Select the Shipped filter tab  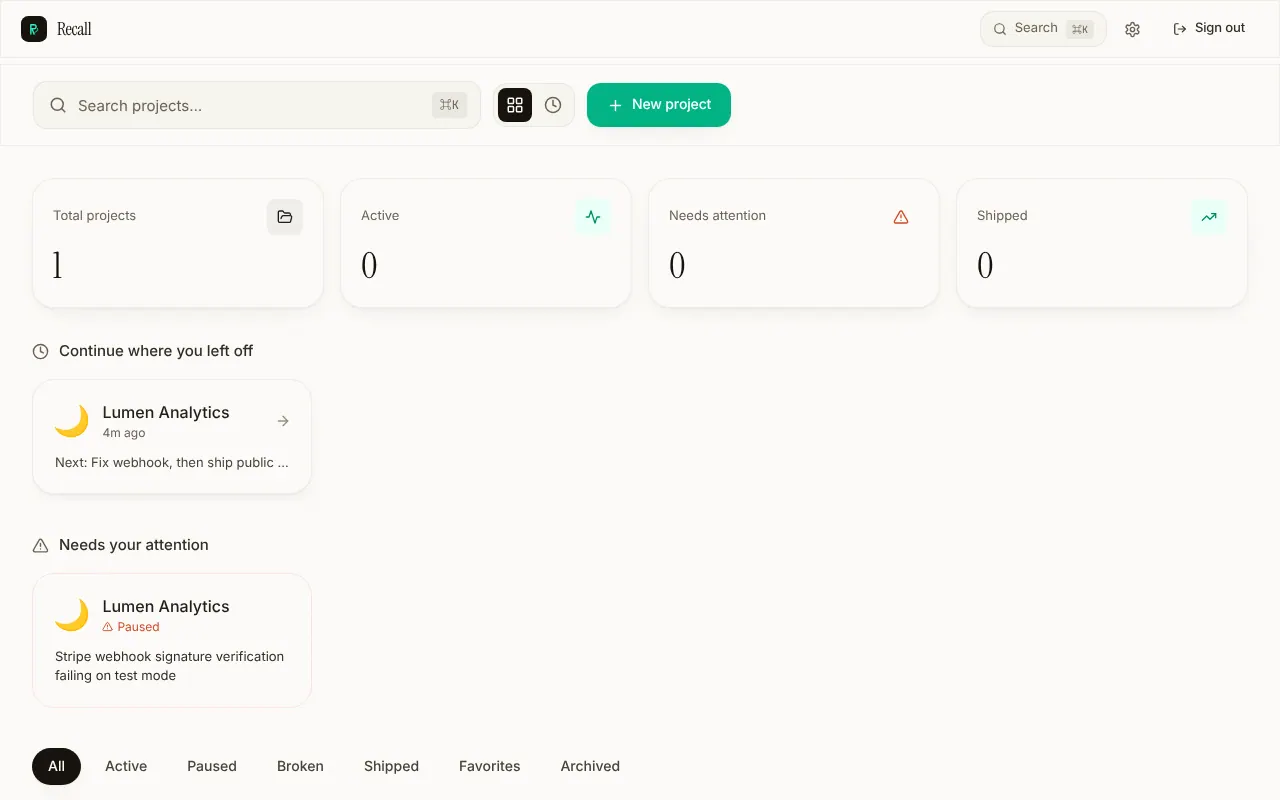pyautogui.click(x=391, y=766)
